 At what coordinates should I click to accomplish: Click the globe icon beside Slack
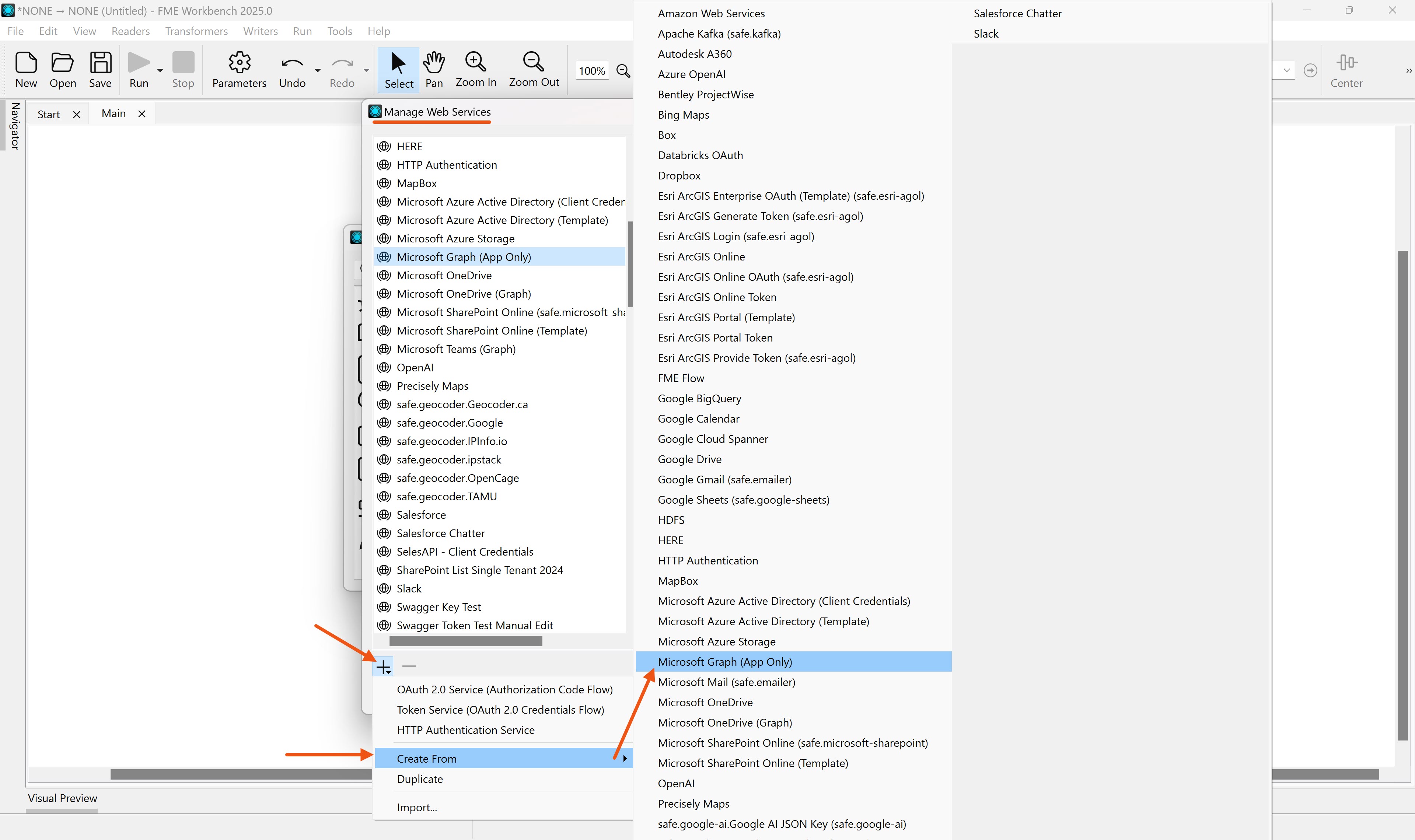384,589
